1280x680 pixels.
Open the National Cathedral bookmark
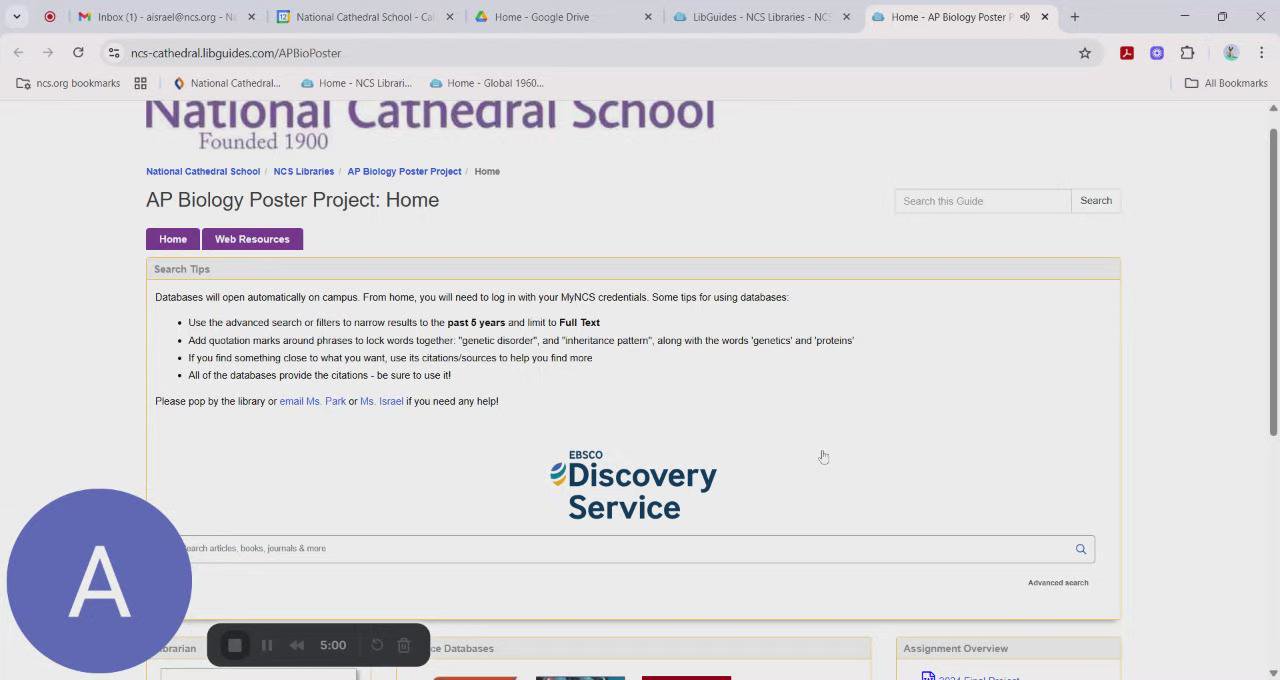pos(227,83)
